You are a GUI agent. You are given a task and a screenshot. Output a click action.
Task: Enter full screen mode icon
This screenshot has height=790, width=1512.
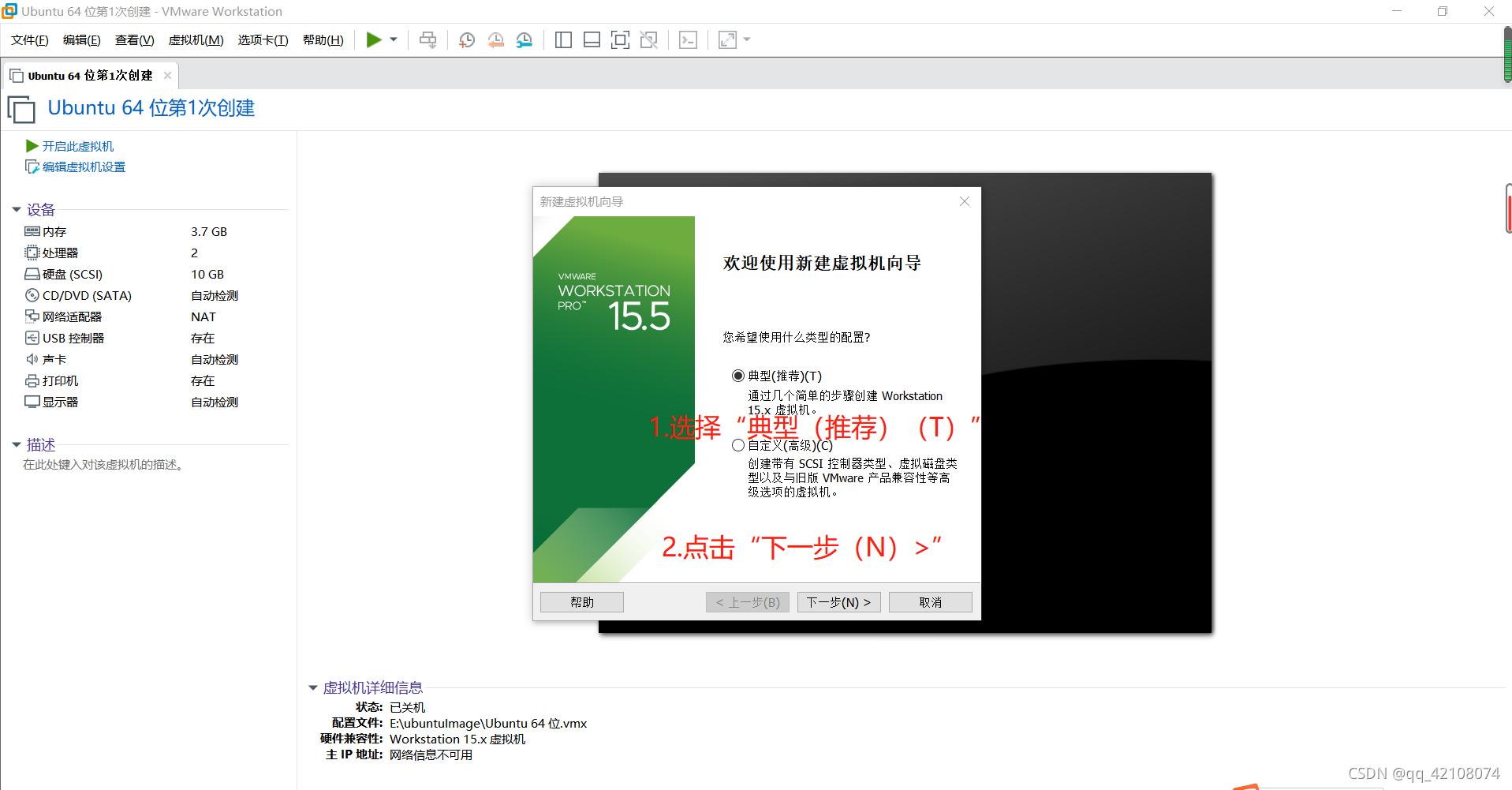pos(620,39)
